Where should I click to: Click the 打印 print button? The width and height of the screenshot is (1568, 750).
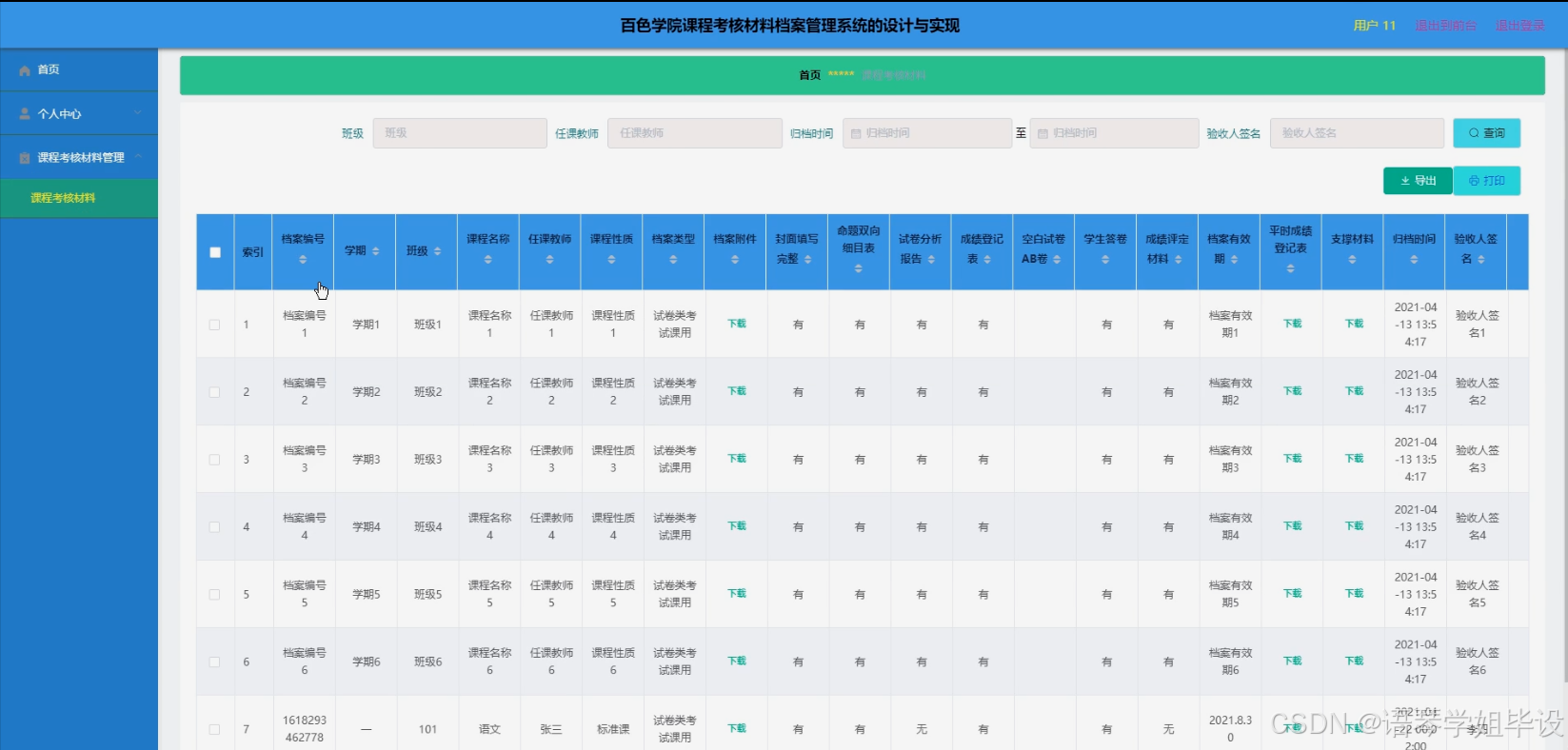pyautogui.click(x=1486, y=181)
